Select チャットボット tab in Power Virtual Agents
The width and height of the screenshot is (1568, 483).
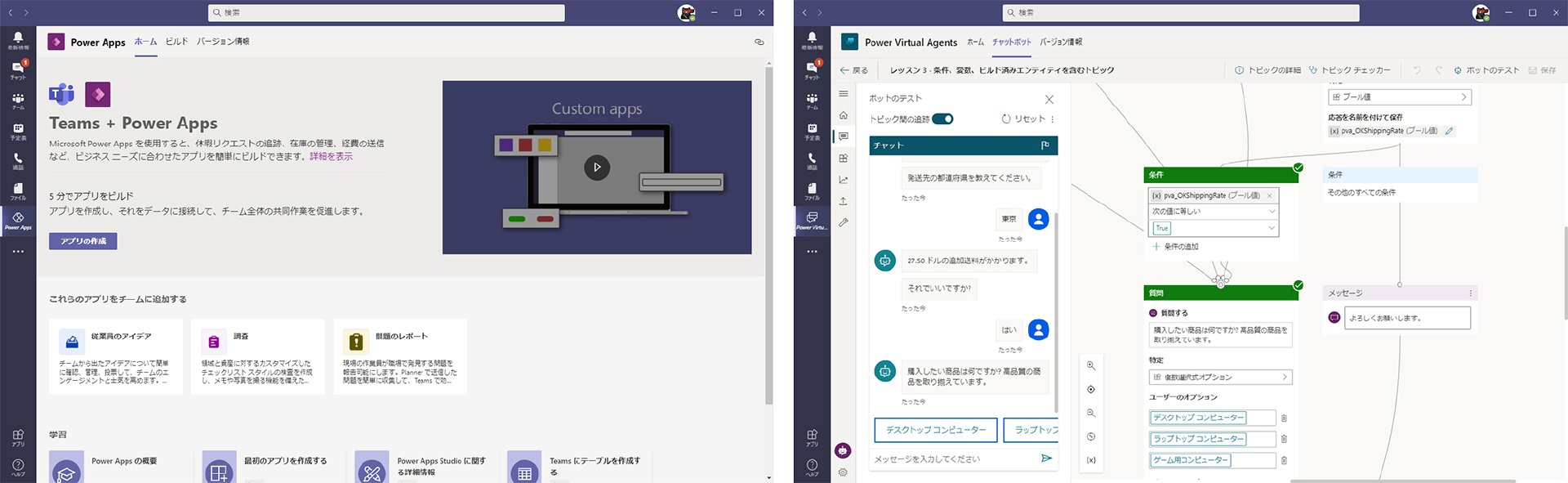coord(1012,42)
